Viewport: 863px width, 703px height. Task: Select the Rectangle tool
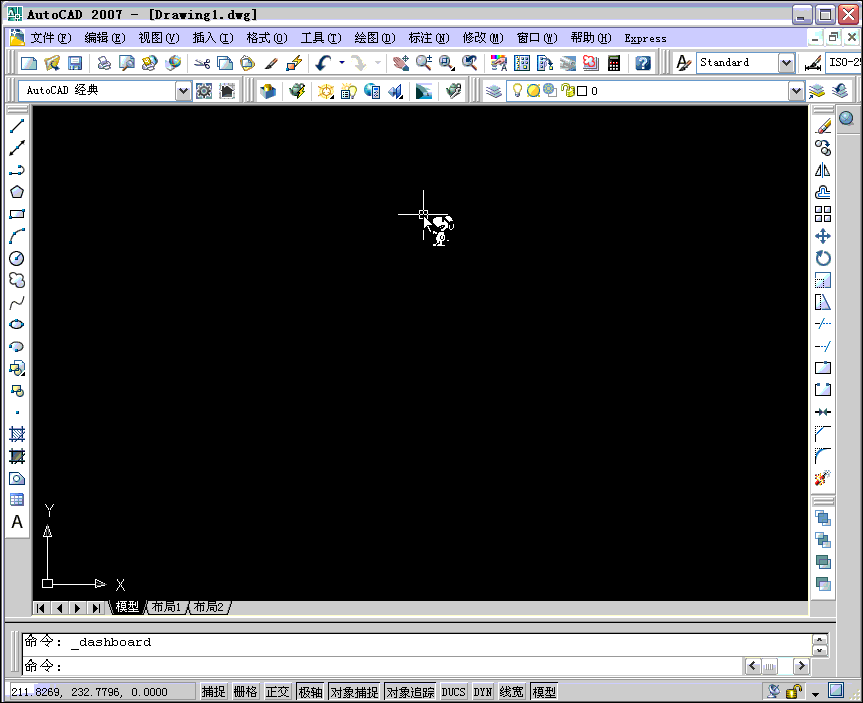point(17,213)
